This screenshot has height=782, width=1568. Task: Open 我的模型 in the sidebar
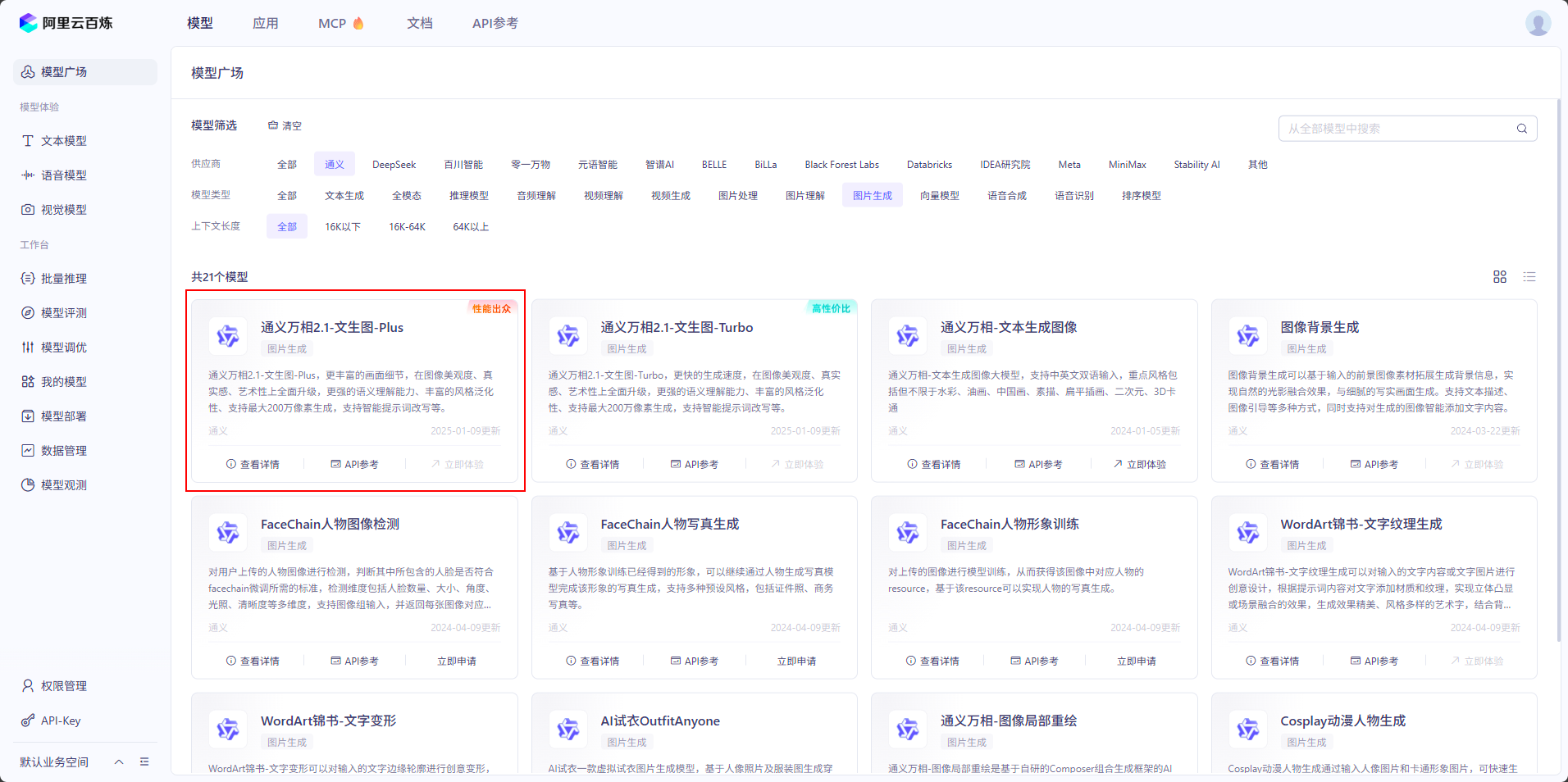coord(85,382)
